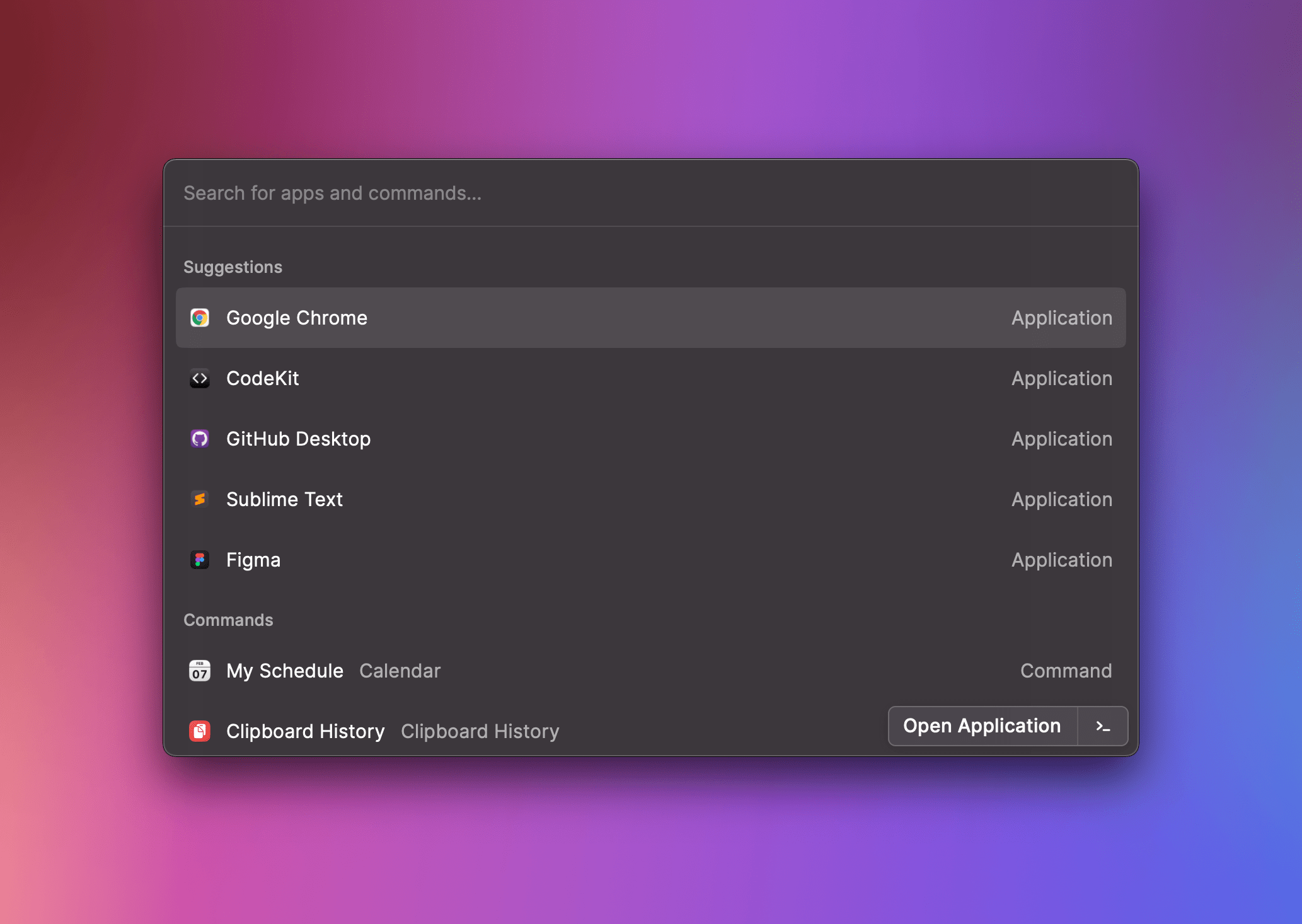This screenshot has width=1302, height=924.
Task: Click the Application label in Figma row
Action: click(x=1062, y=560)
